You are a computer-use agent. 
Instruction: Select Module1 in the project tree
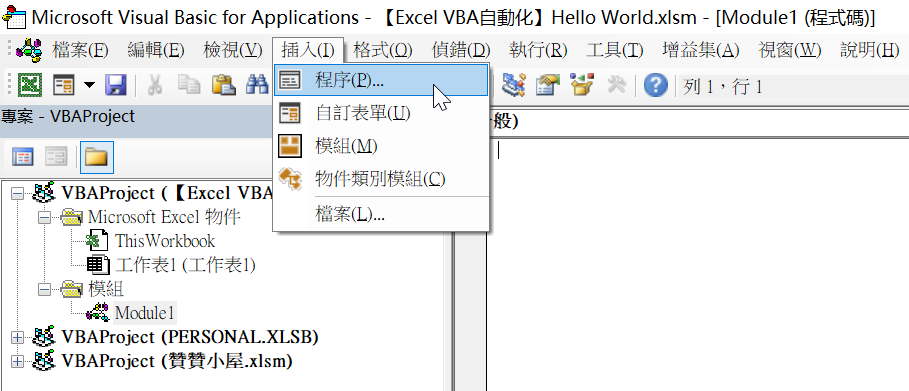[144, 313]
